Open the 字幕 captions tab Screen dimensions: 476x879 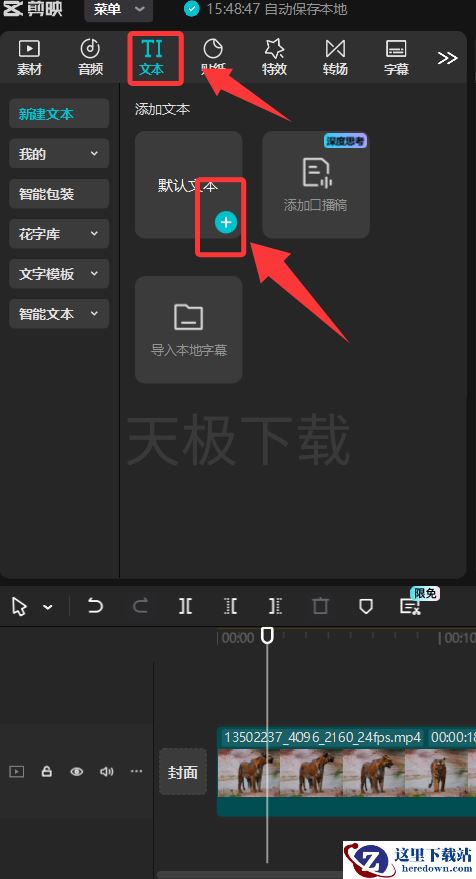pos(396,58)
